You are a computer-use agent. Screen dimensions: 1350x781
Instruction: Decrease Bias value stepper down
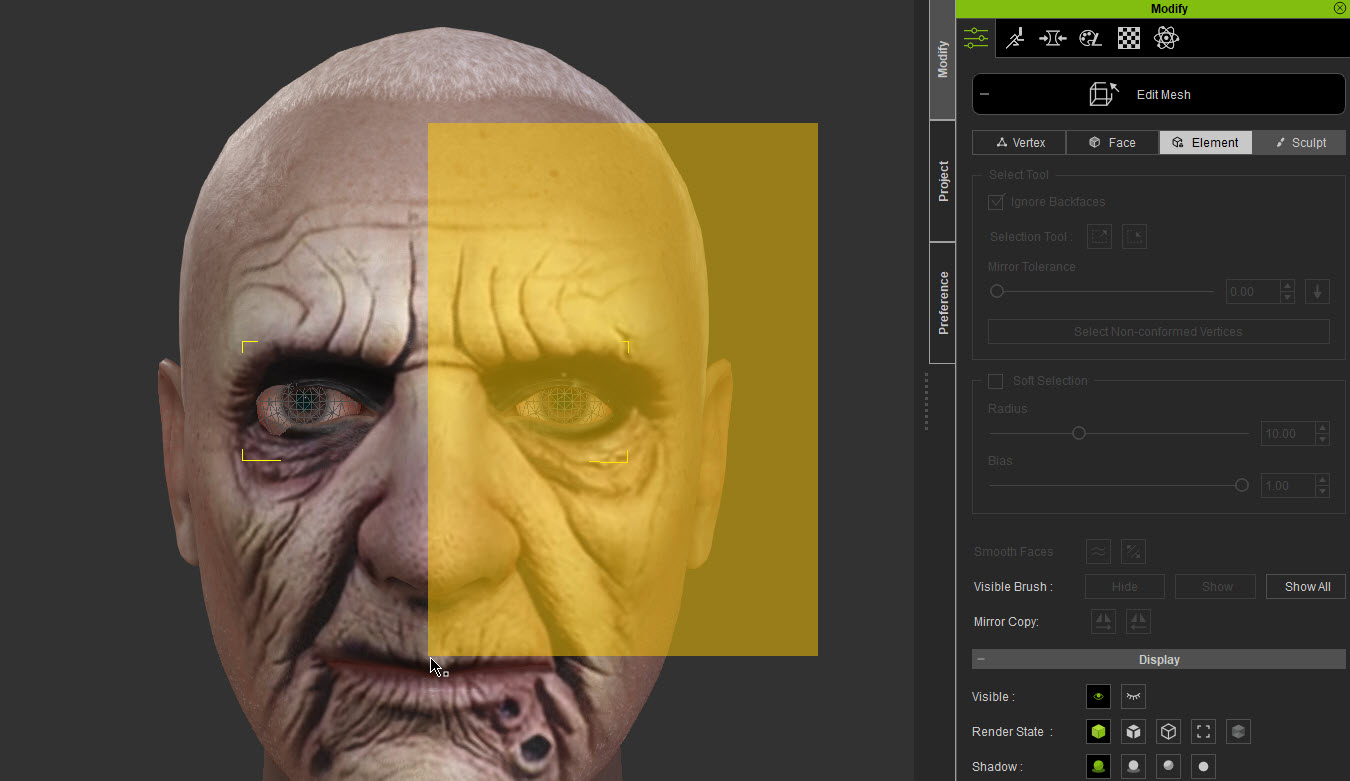point(1323,492)
